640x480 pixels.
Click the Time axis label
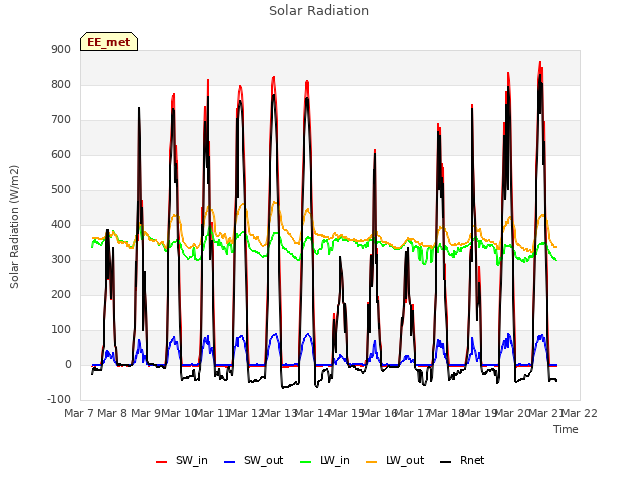pos(566,429)
